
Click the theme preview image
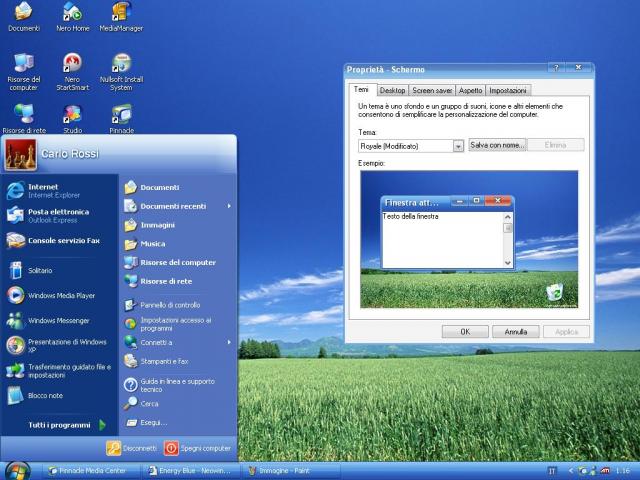[x=469, y=239]
